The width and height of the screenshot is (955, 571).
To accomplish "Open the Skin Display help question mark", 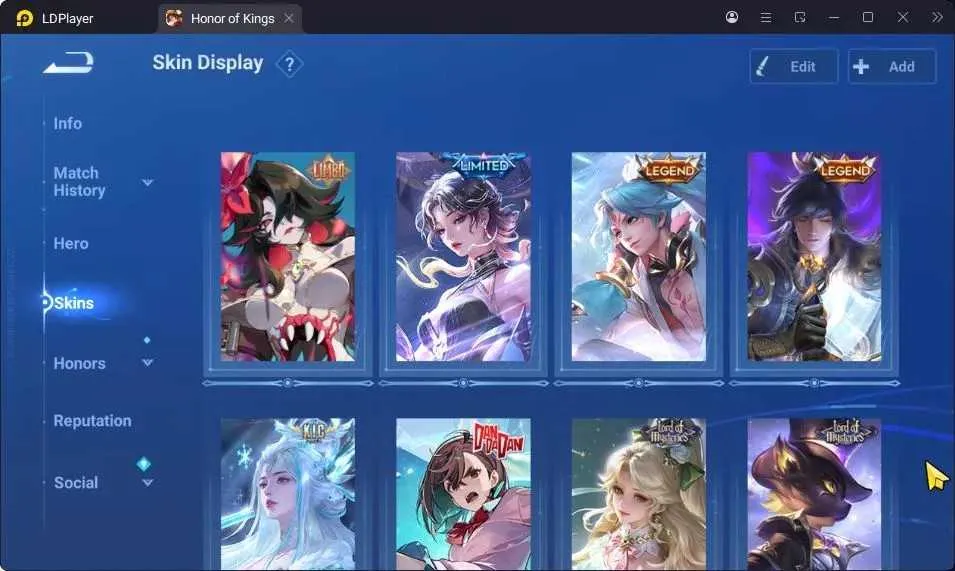I will 289,64.
